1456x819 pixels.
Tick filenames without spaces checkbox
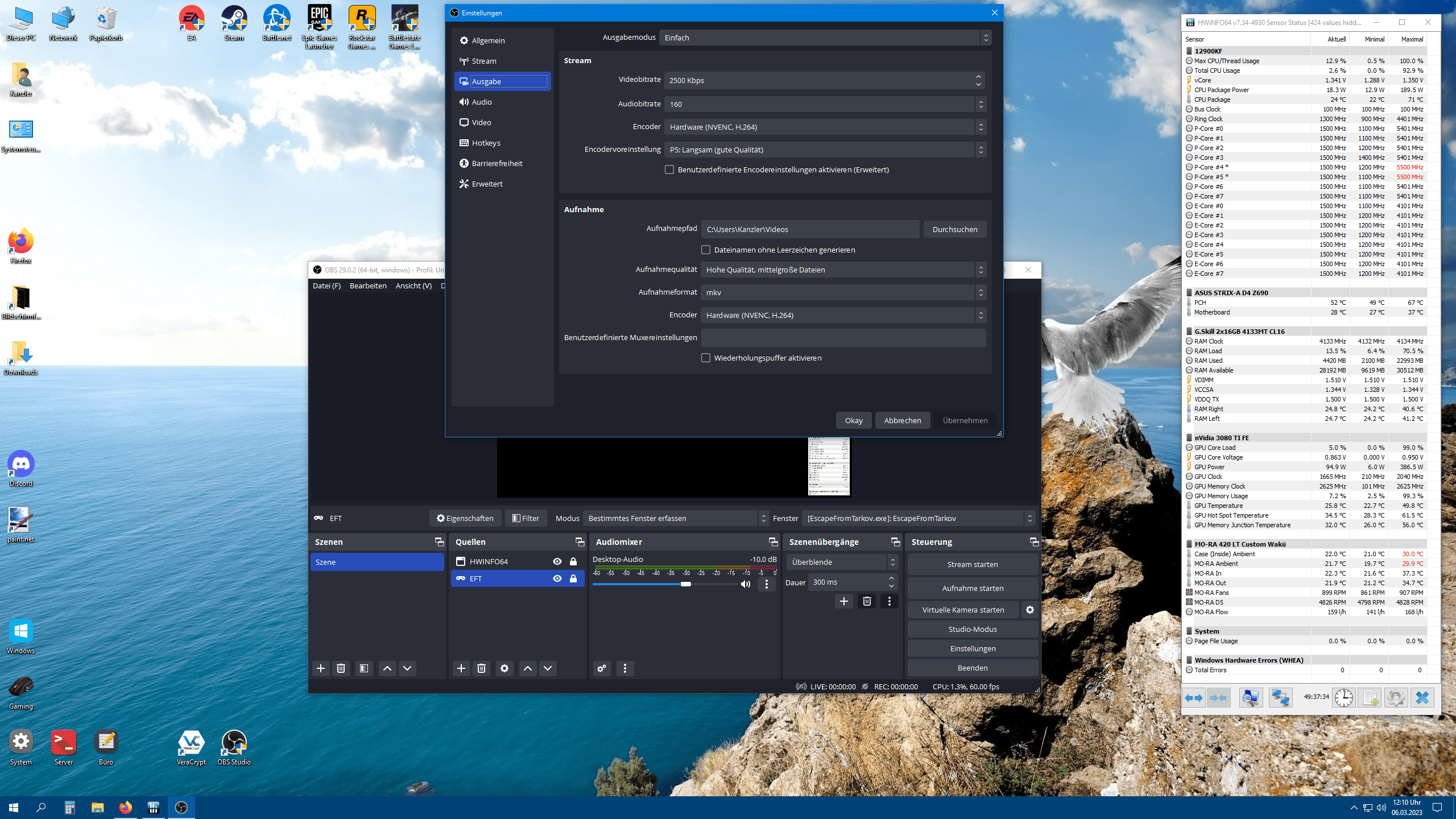point(706,250)
